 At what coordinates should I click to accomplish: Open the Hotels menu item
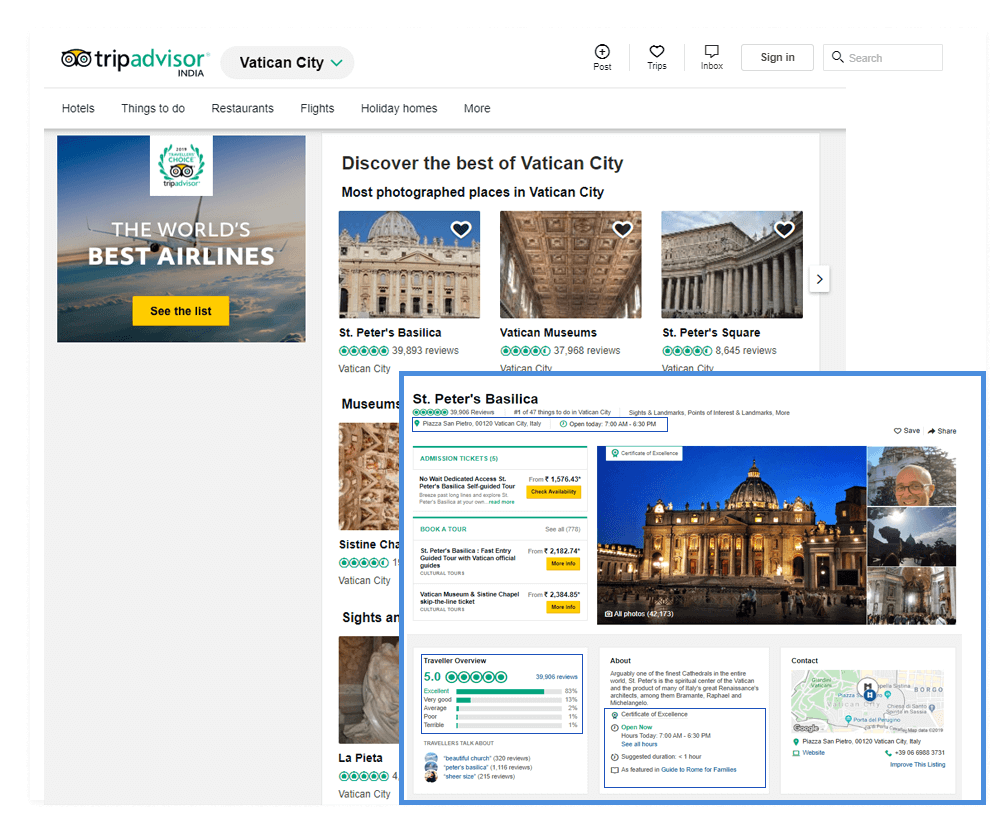coord(78,108)
